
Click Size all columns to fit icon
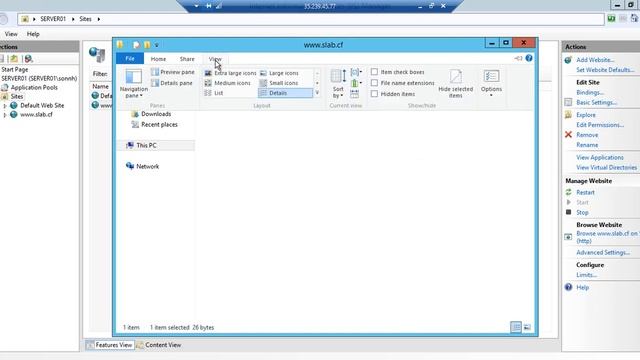(354, 94)
